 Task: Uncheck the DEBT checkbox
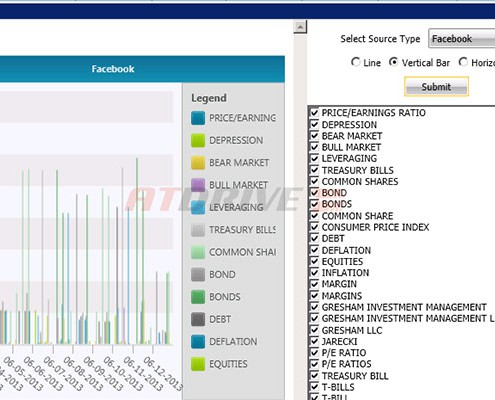[314, 238]
